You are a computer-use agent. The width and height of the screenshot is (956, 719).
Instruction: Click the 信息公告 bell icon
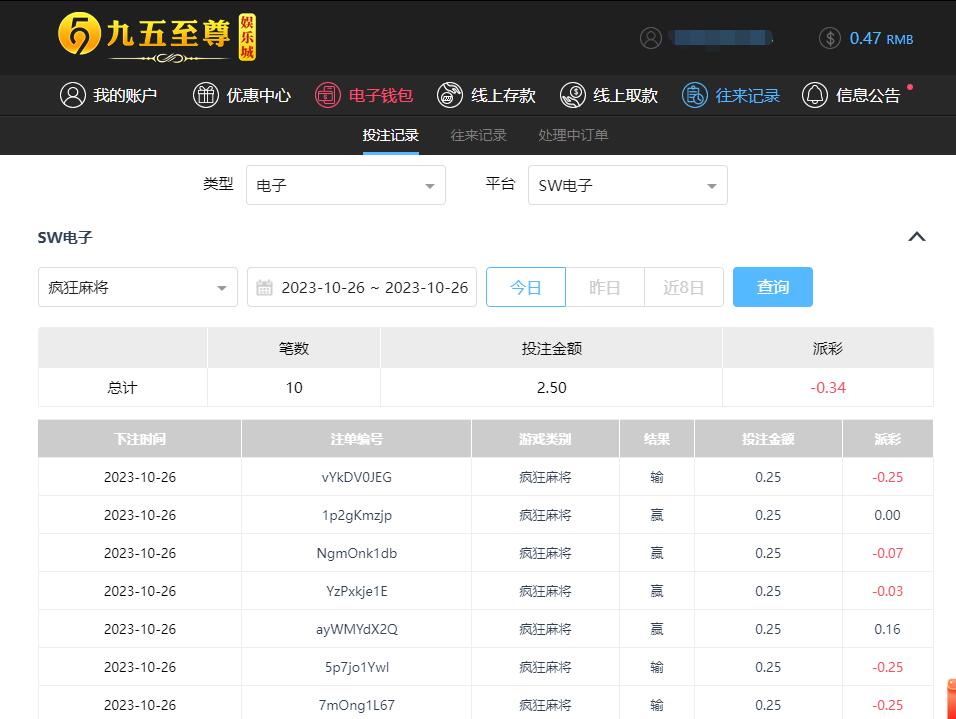click(815, 95)
